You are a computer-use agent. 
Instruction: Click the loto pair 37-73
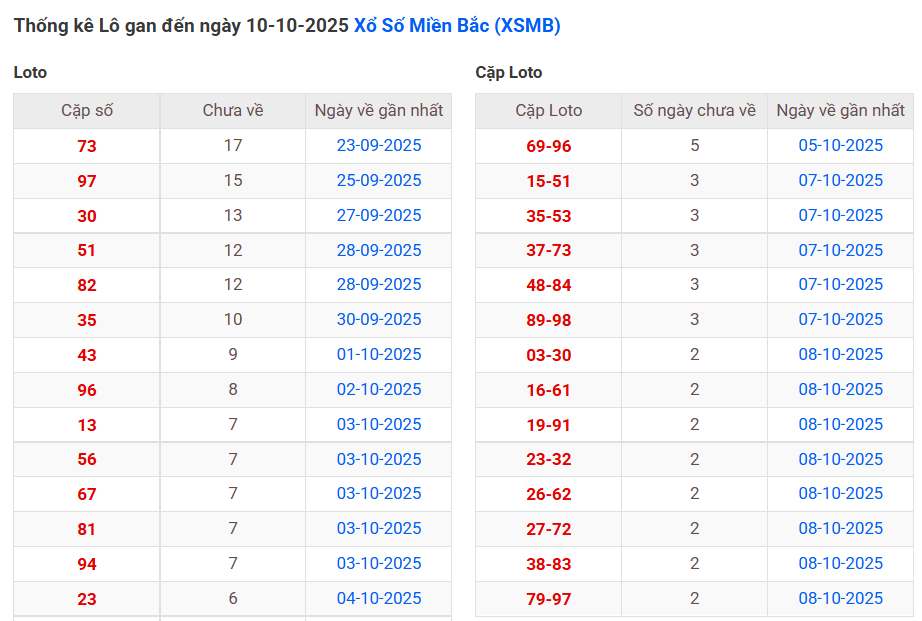pos(548,251)
